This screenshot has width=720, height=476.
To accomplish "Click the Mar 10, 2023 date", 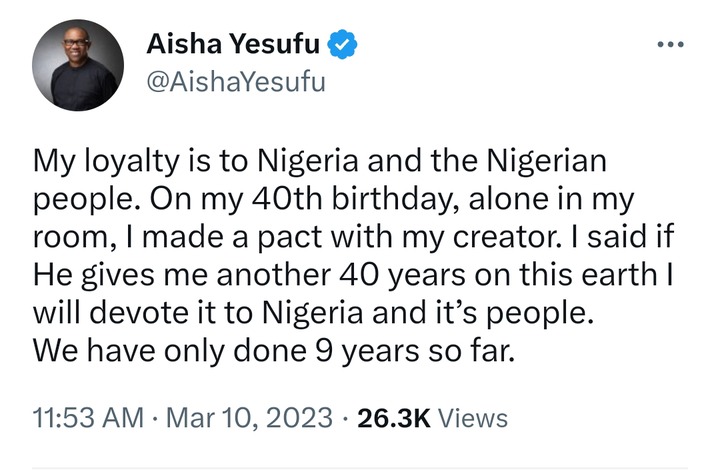I will pyautogui.click(x=249, y=418).
